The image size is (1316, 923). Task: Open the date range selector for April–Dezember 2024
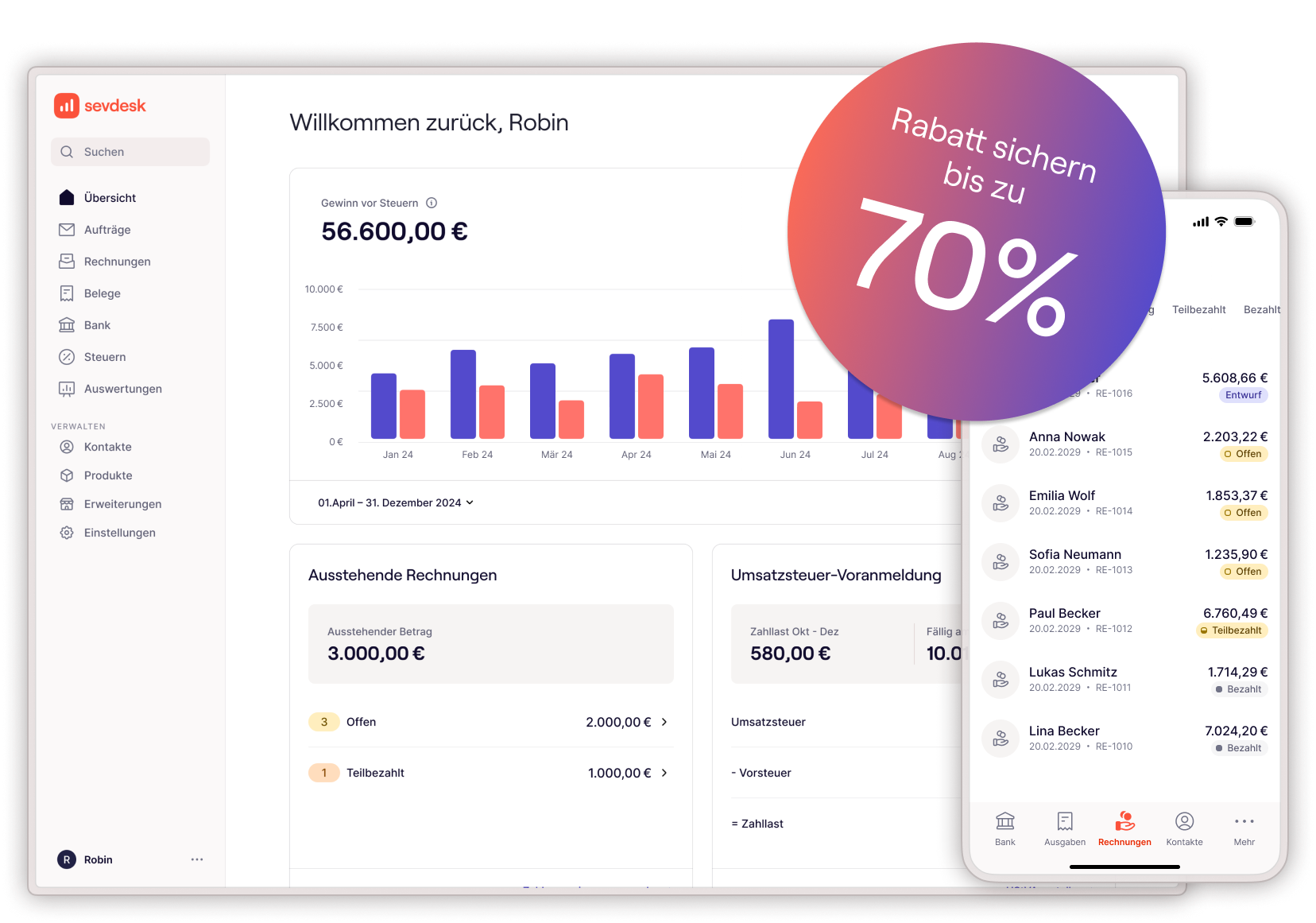394,502
